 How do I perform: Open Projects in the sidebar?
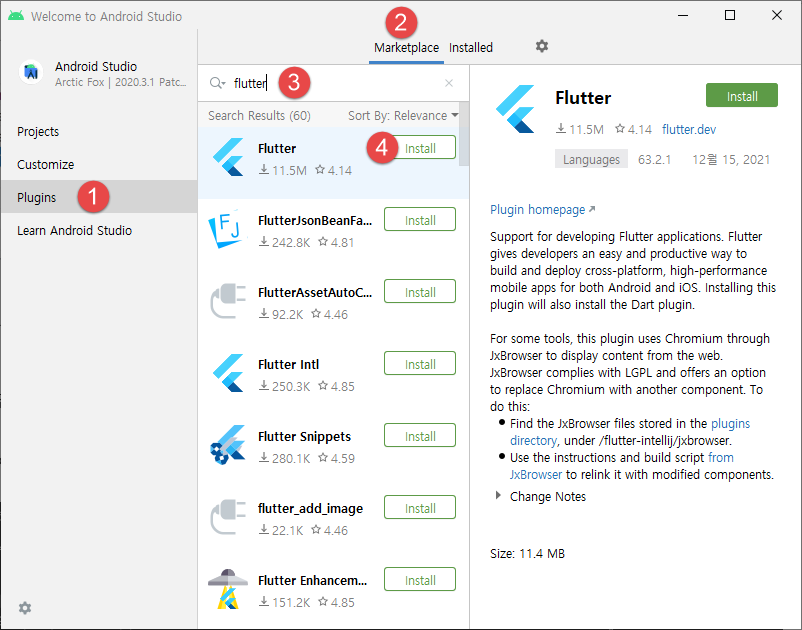(x=38, y=131)
